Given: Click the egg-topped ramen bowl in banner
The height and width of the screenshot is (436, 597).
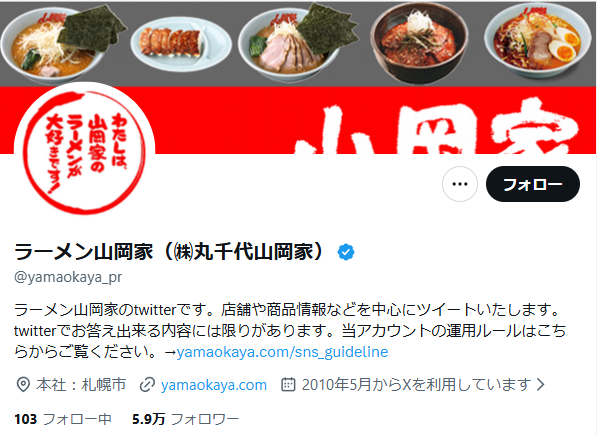Looking at the screenshot, I should point(538,40).
